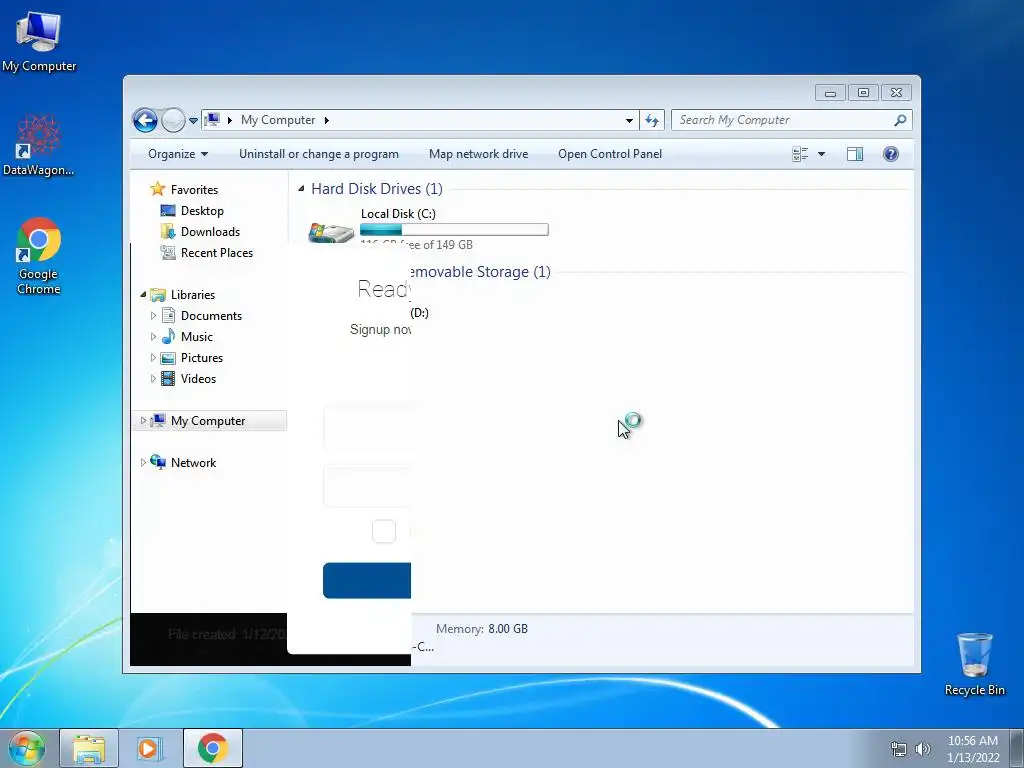Screen dimensions: 1024x768
Task: Click the computer icon in the address bar
Action: coord(212,120)
